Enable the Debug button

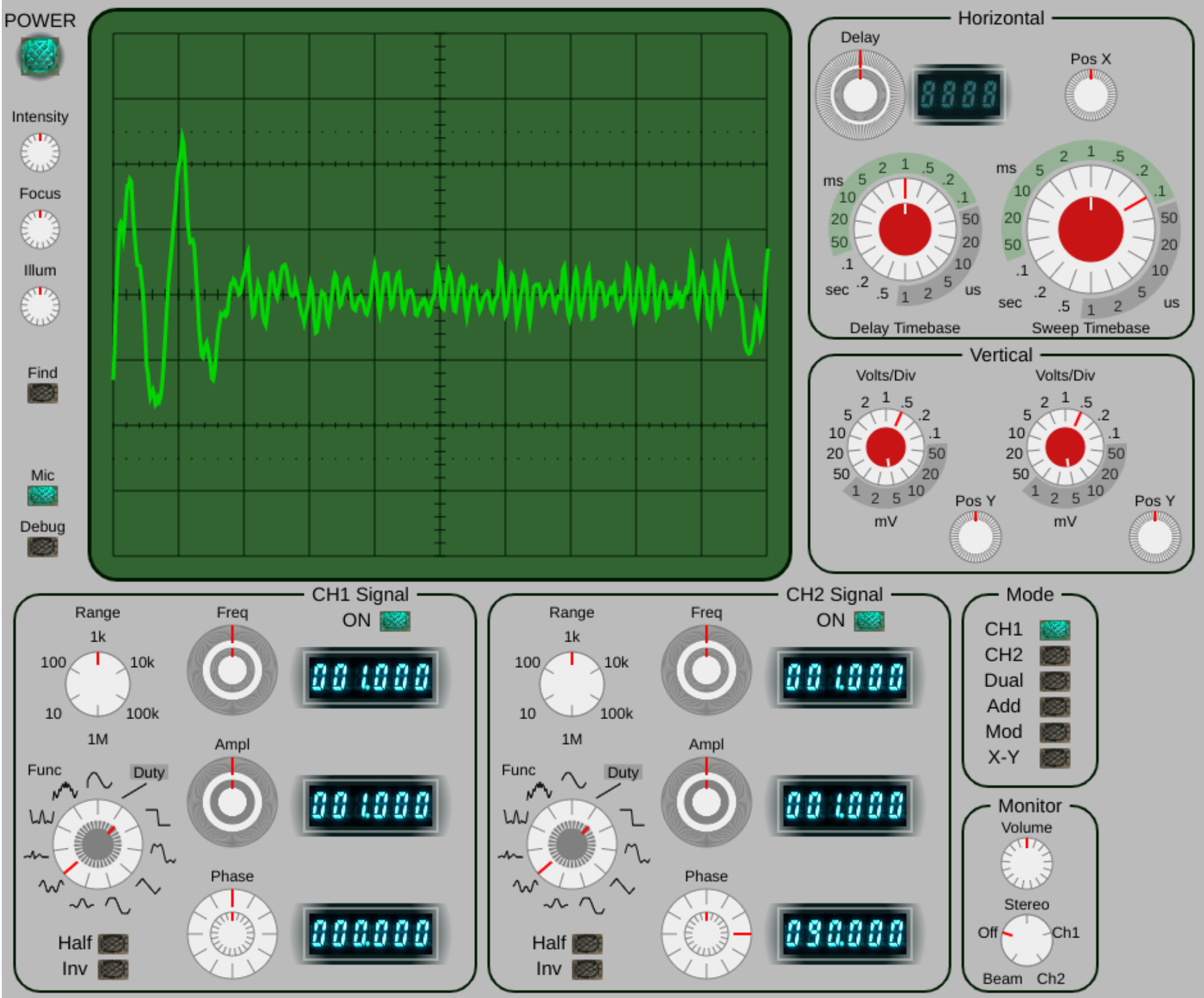[43, 547]
